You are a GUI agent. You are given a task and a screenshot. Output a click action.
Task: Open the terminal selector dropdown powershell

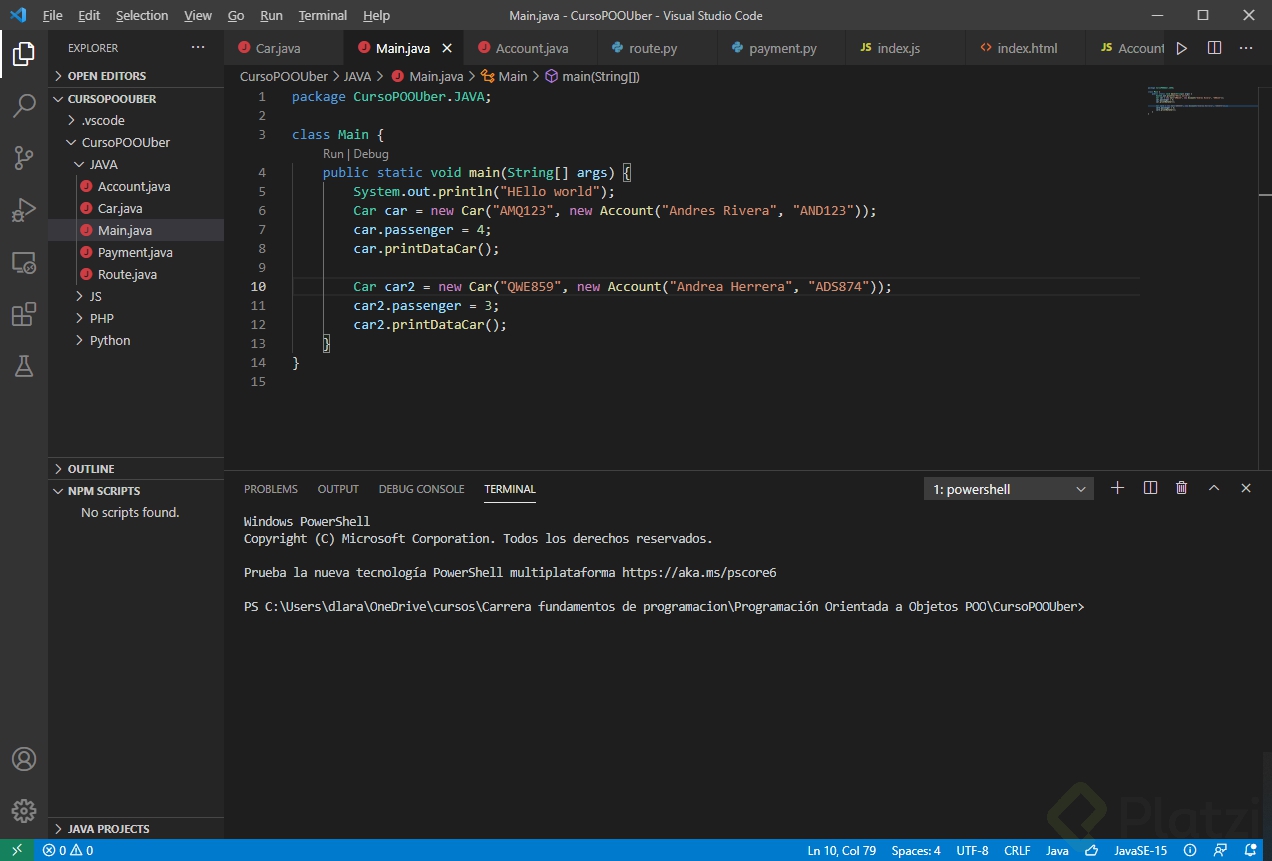click(x=1009, y=489)
